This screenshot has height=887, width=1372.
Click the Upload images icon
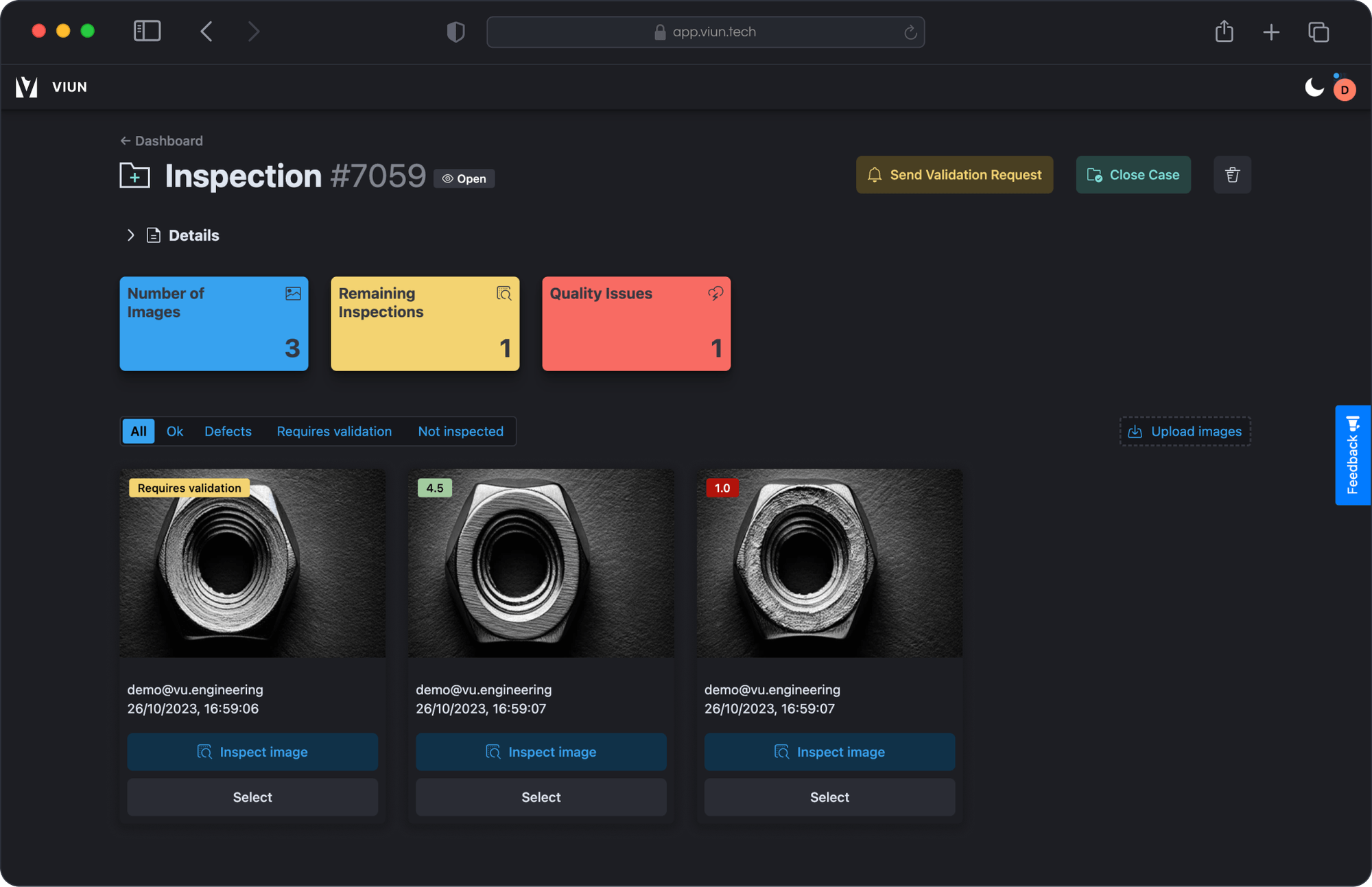[1135, 431]
